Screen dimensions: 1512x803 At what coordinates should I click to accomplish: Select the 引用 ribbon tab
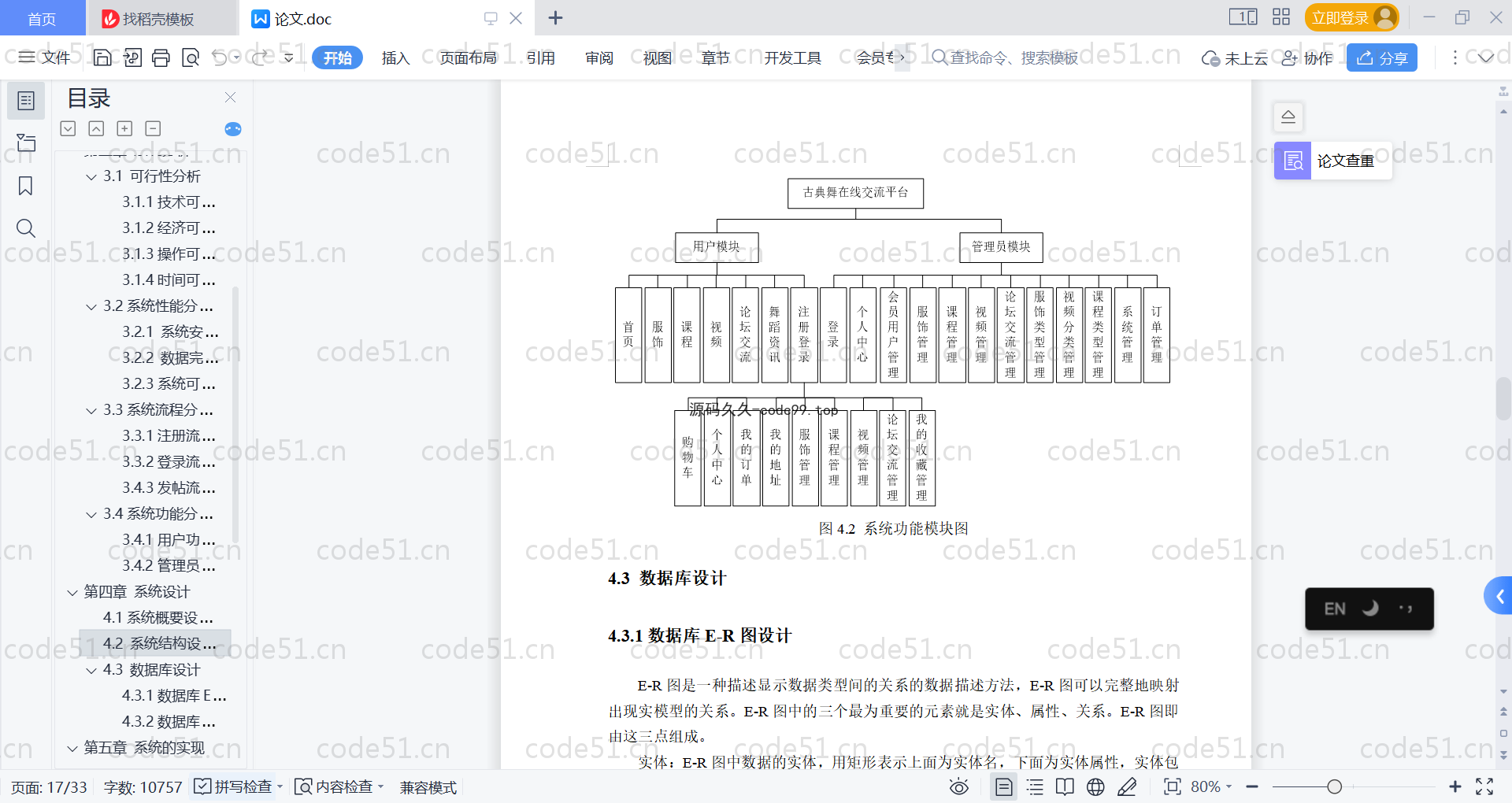point(540,57)
